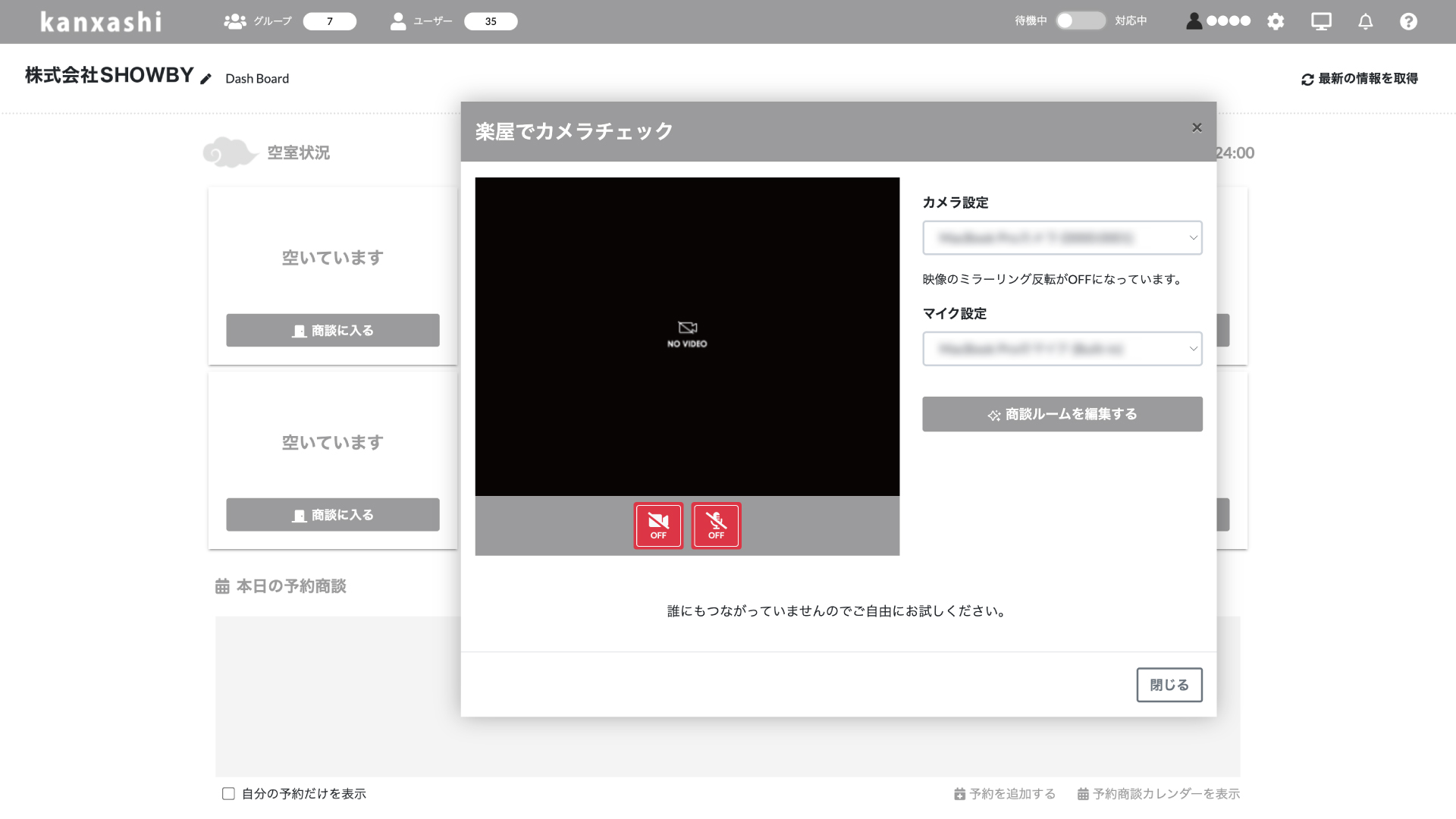Open the monitor screen icon
The image size is (1456, 819).
point(1321,21)
